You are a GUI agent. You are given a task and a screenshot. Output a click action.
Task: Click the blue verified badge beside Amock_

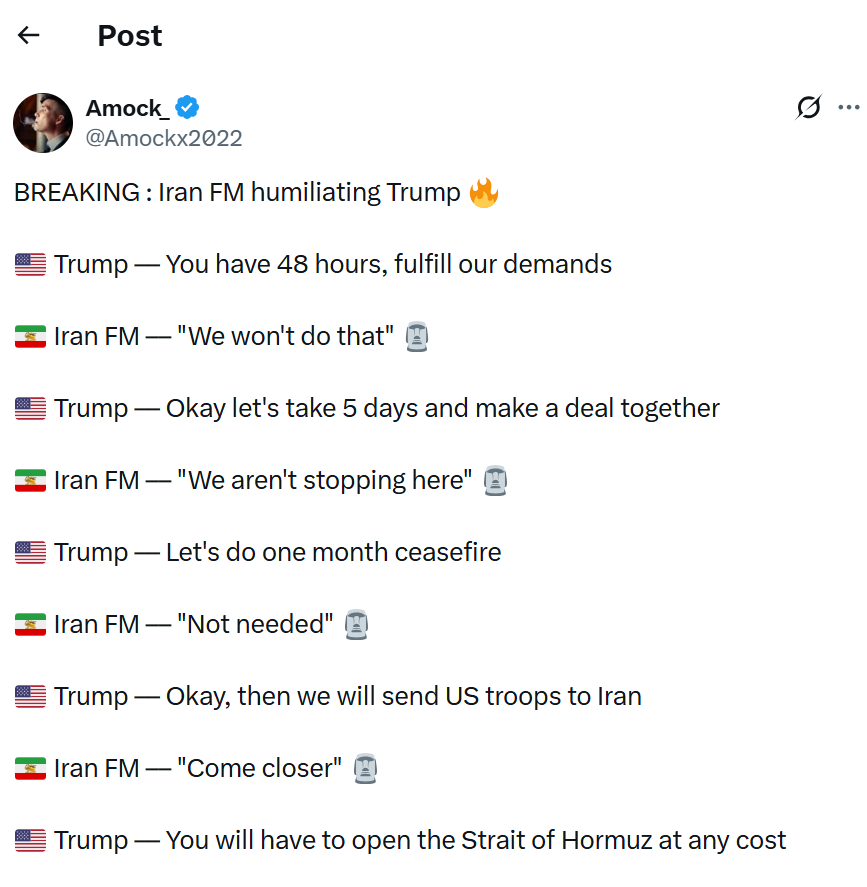(187, 108)
